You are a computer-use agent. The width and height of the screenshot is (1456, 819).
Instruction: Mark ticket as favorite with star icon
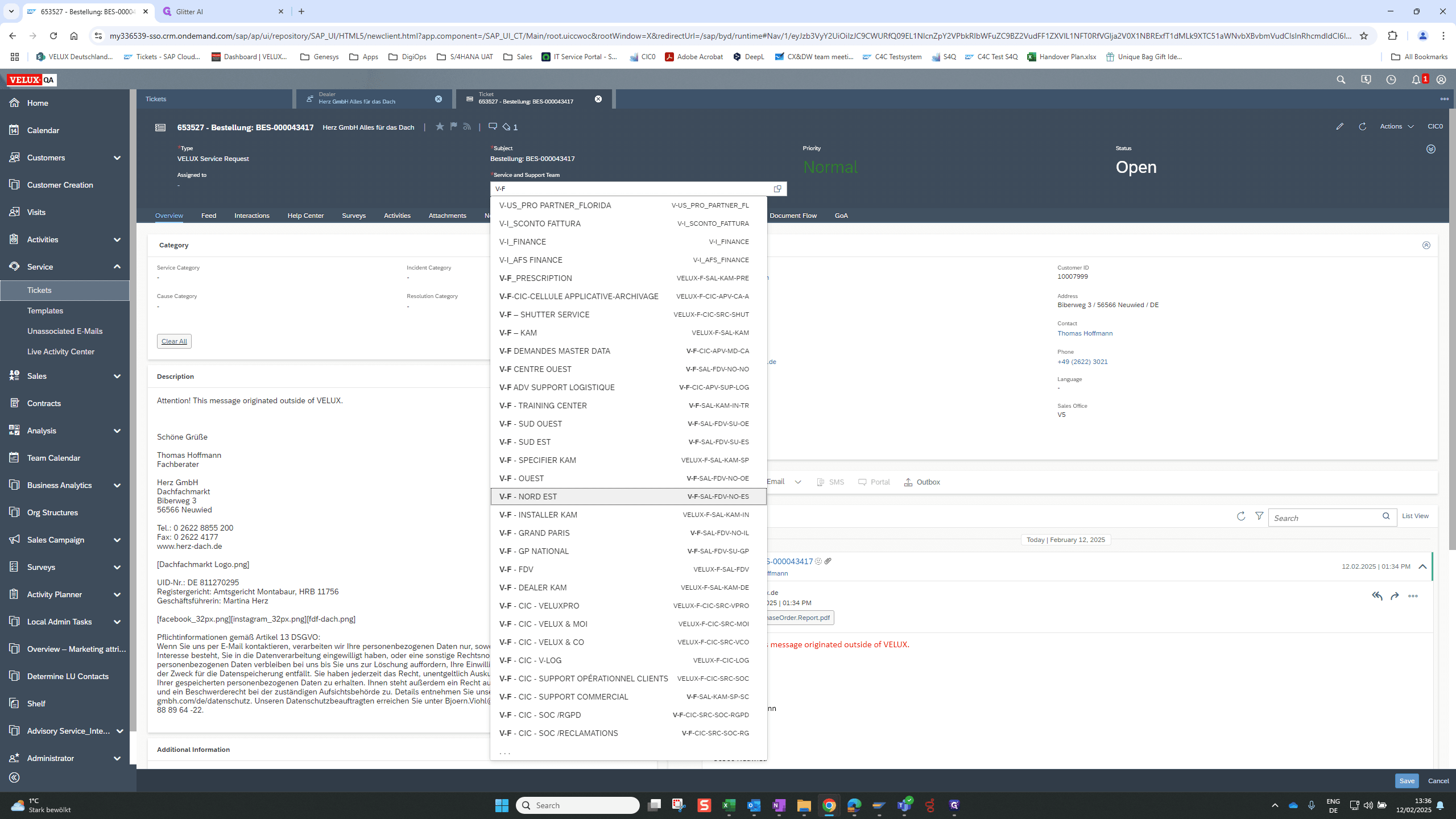[440, 126]
